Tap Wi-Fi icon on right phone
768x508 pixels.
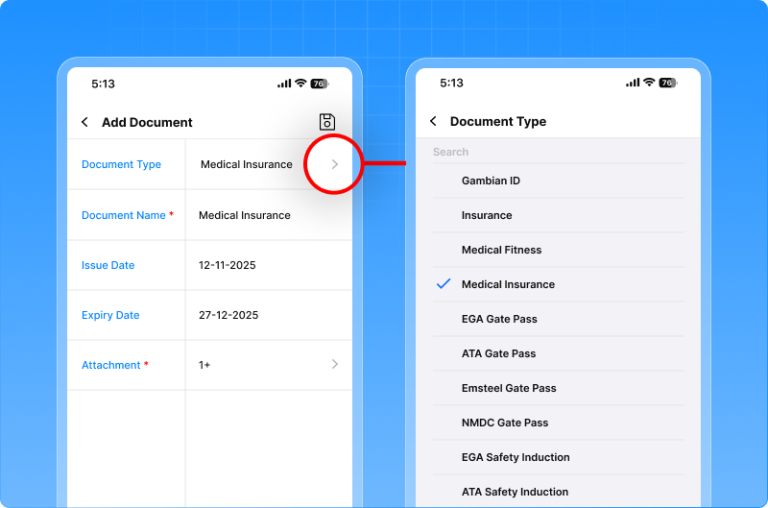point(649,83)
